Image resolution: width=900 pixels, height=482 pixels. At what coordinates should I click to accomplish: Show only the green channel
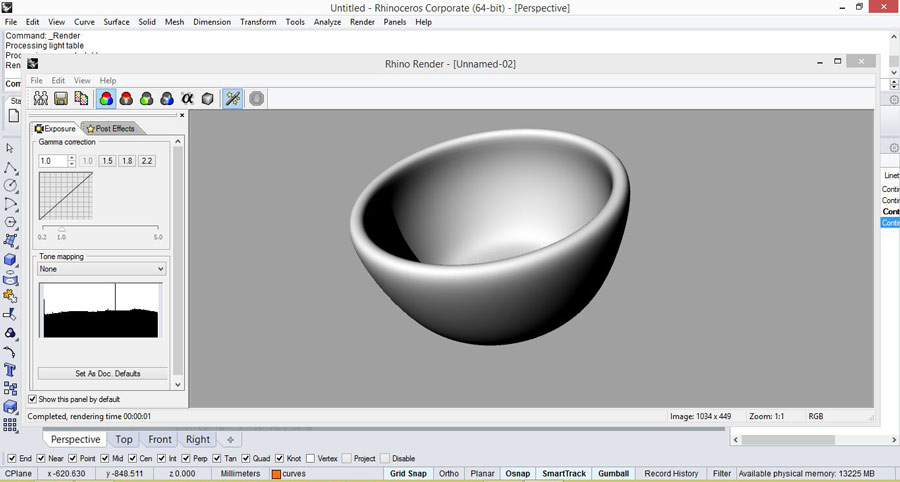click(x=146, y=98)
